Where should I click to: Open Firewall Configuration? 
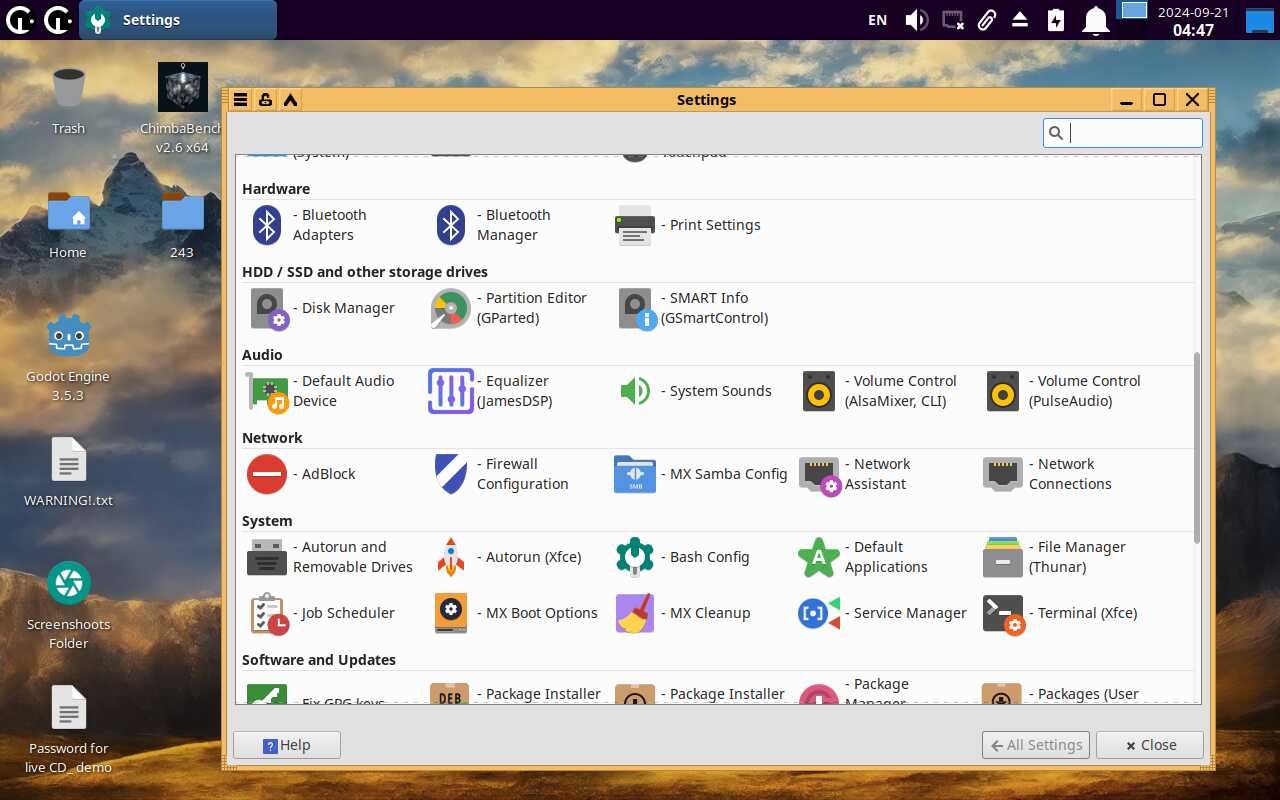coord(451,474)
